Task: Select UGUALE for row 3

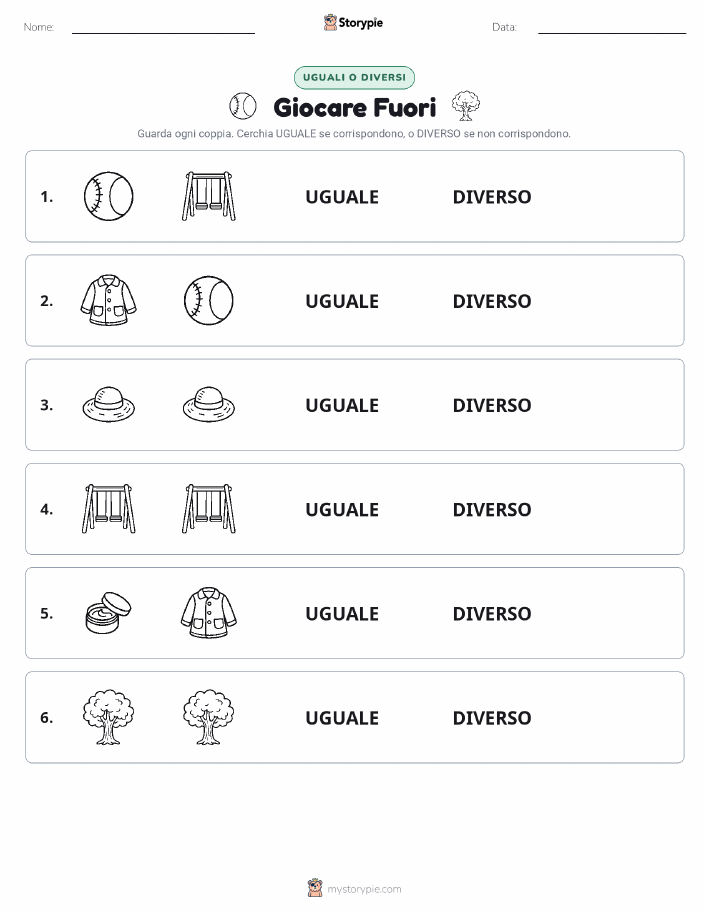Action: tap(342, 405)
